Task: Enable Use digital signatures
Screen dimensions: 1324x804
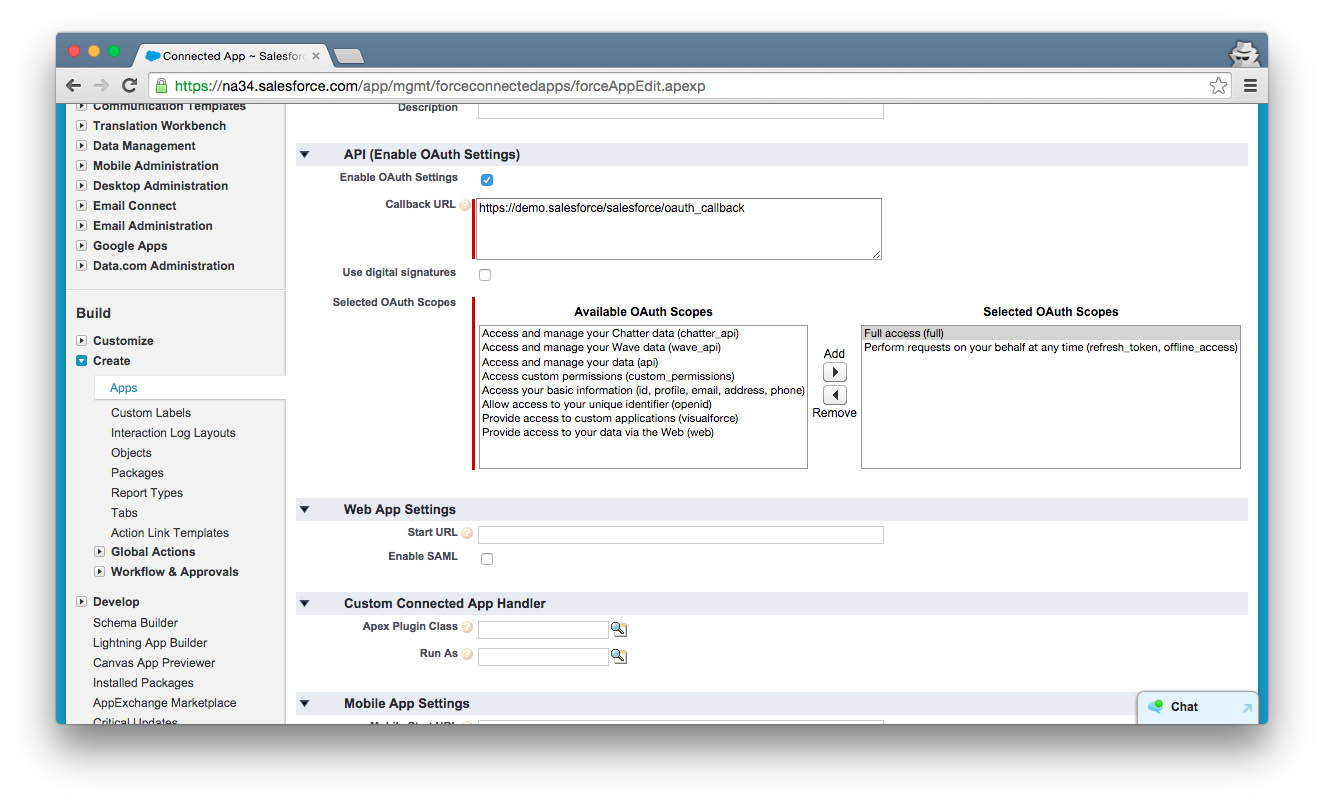Action: click(x=485, y=275)
